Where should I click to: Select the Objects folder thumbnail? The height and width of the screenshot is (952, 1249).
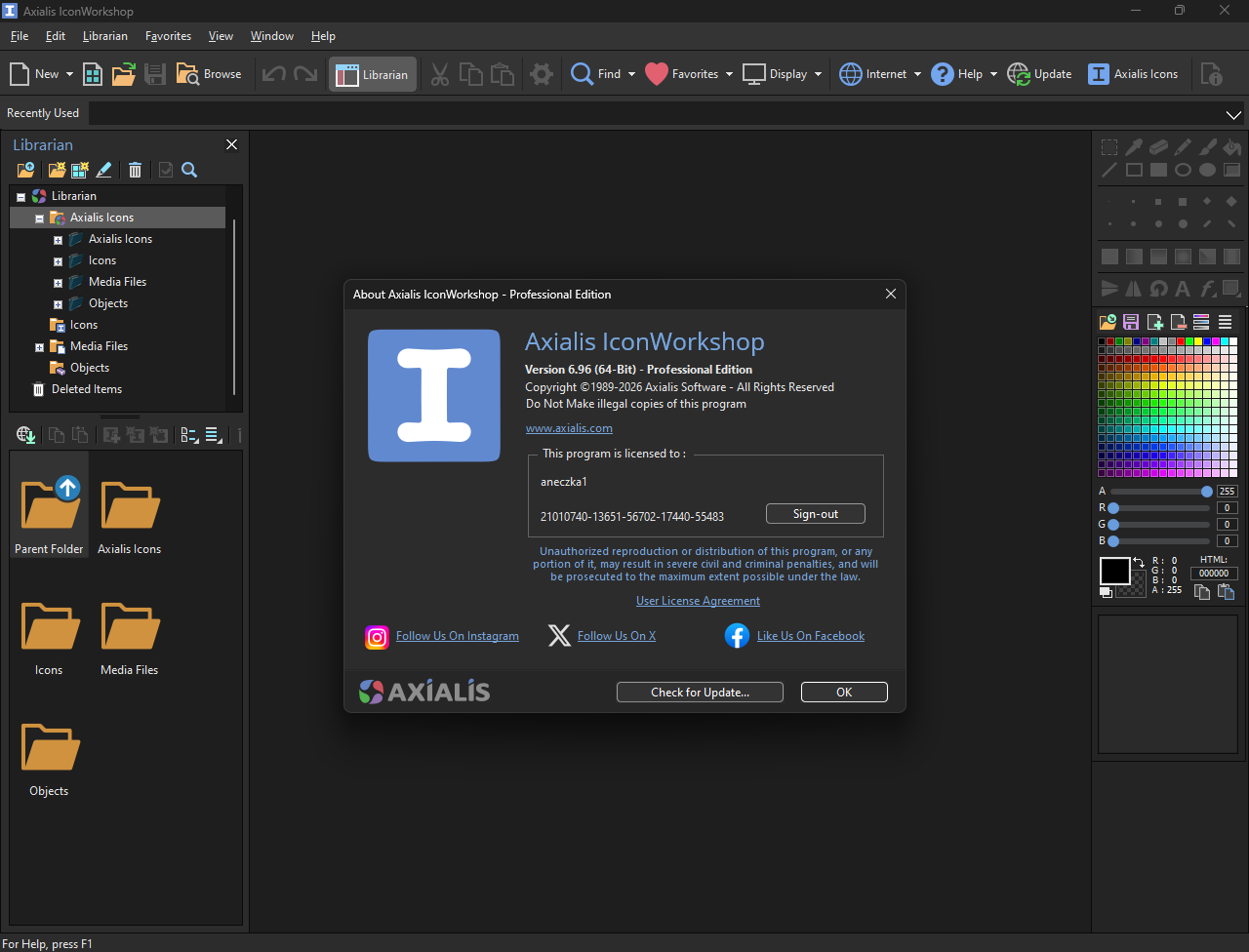click(49, 760)
